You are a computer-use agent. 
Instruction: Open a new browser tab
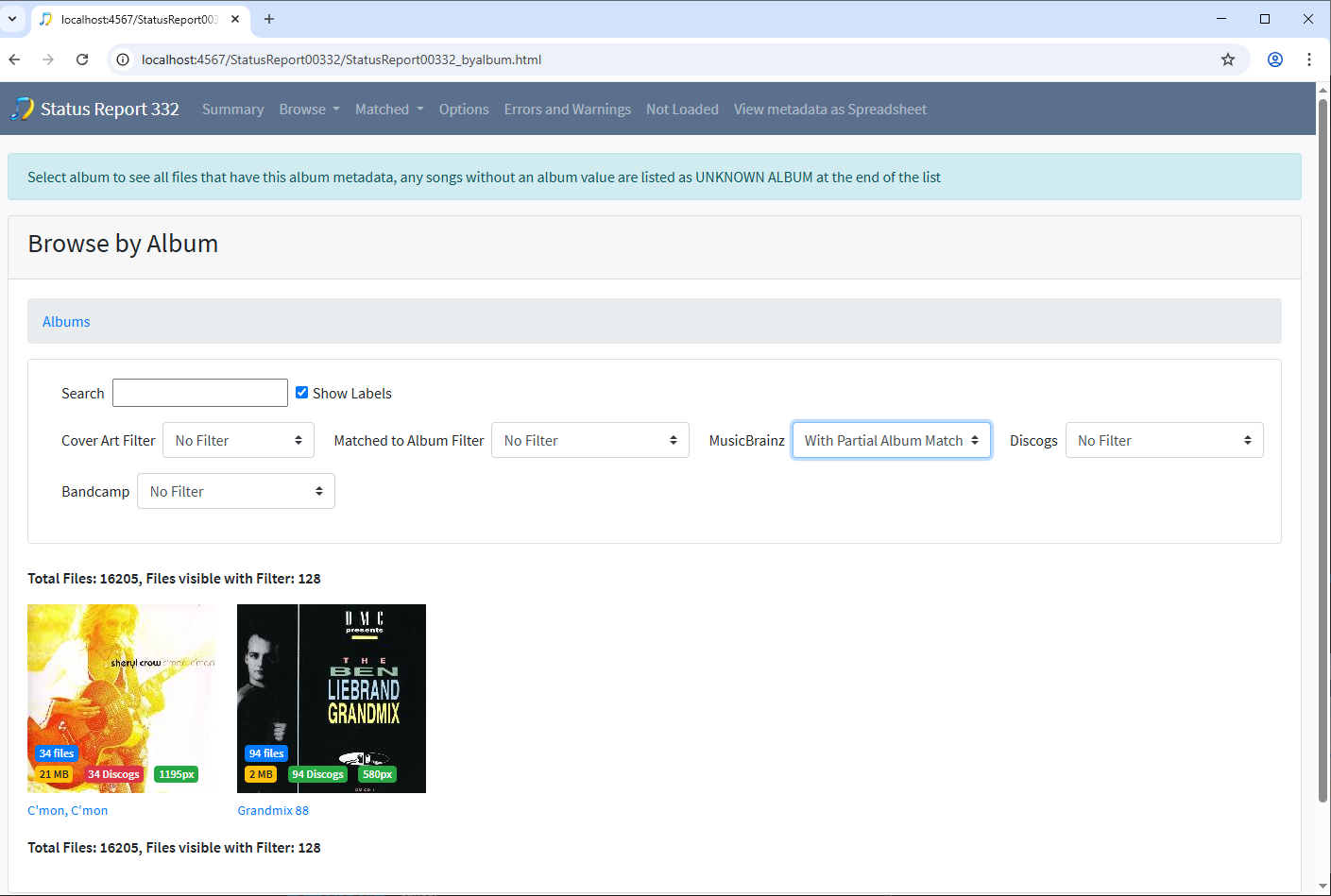point(269,19)
